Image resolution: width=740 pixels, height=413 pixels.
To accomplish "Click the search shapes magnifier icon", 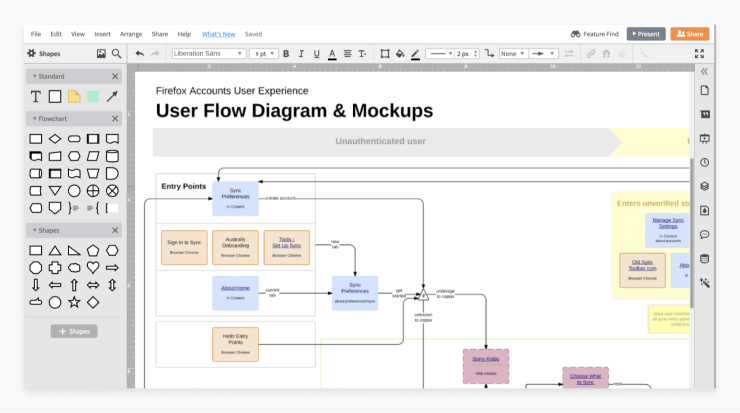I will coord(117,54).
